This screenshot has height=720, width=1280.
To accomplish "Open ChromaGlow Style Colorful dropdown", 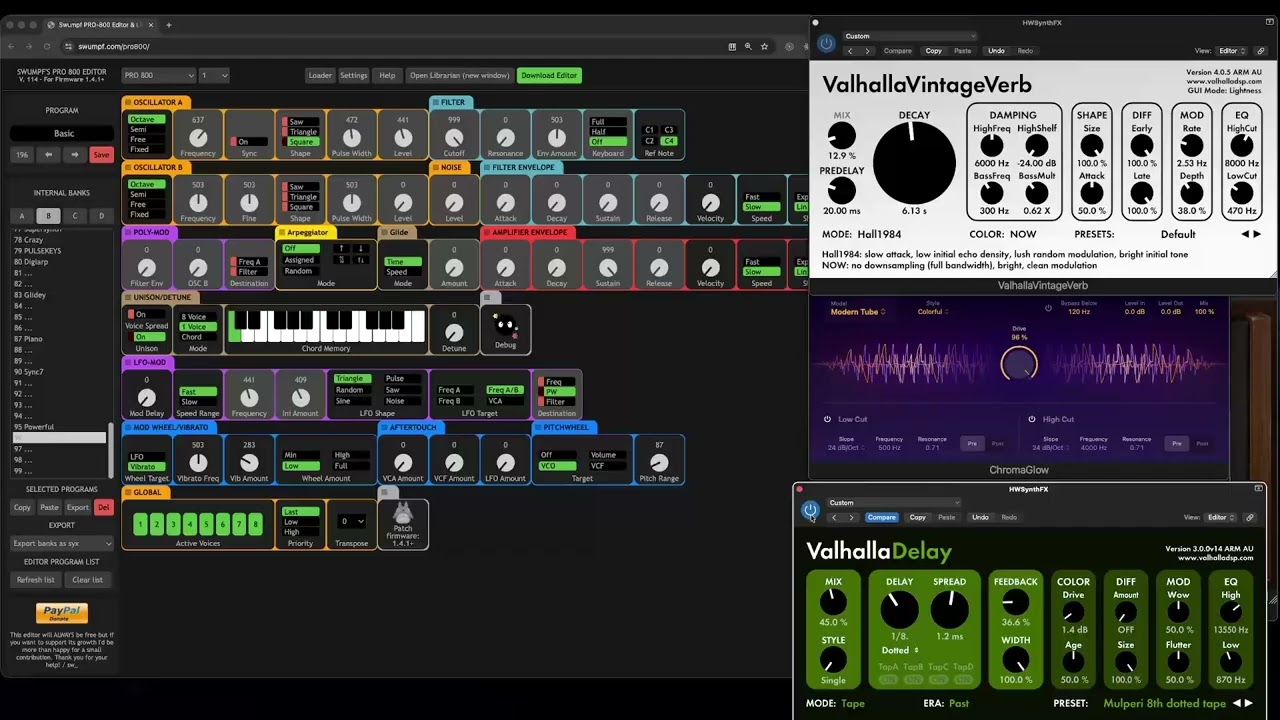I will point(934,312).
